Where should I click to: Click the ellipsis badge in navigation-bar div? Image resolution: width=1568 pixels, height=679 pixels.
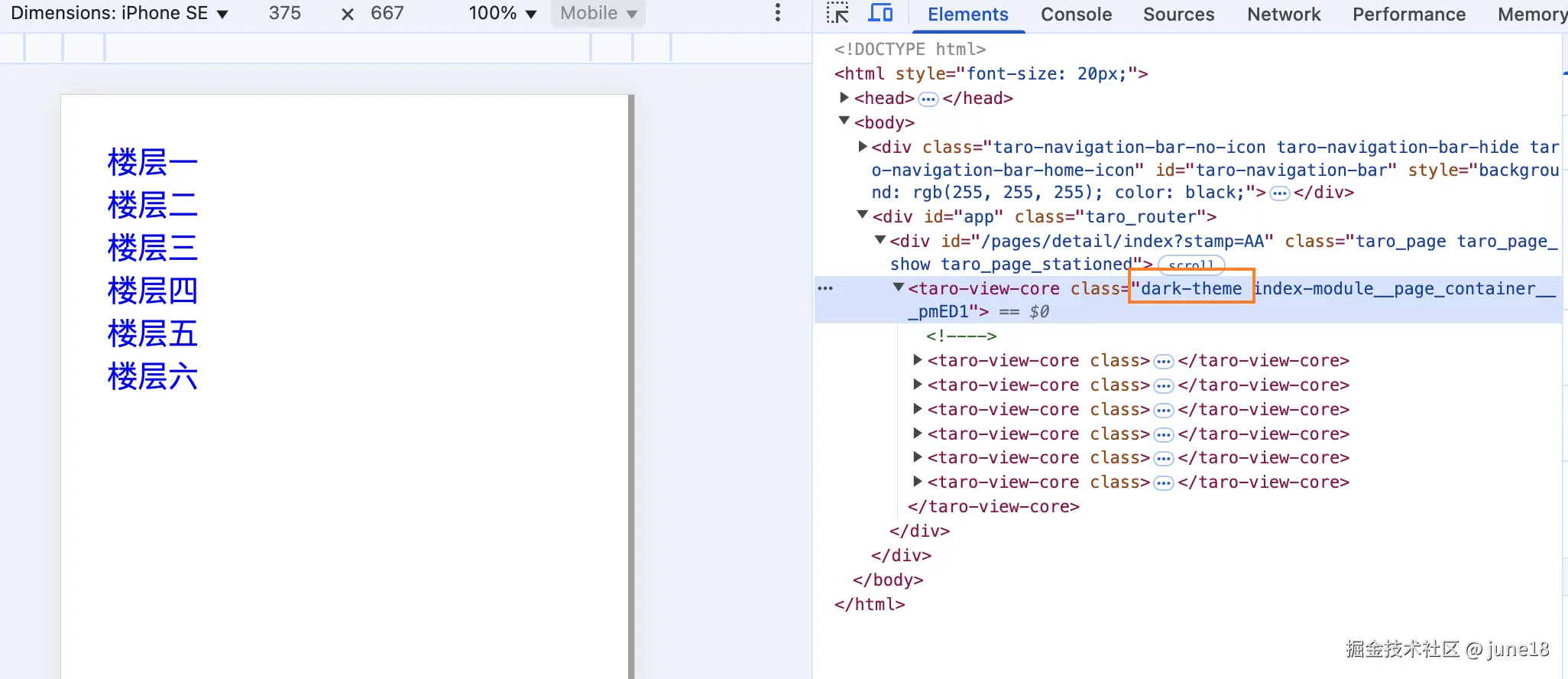(1279, 193)
